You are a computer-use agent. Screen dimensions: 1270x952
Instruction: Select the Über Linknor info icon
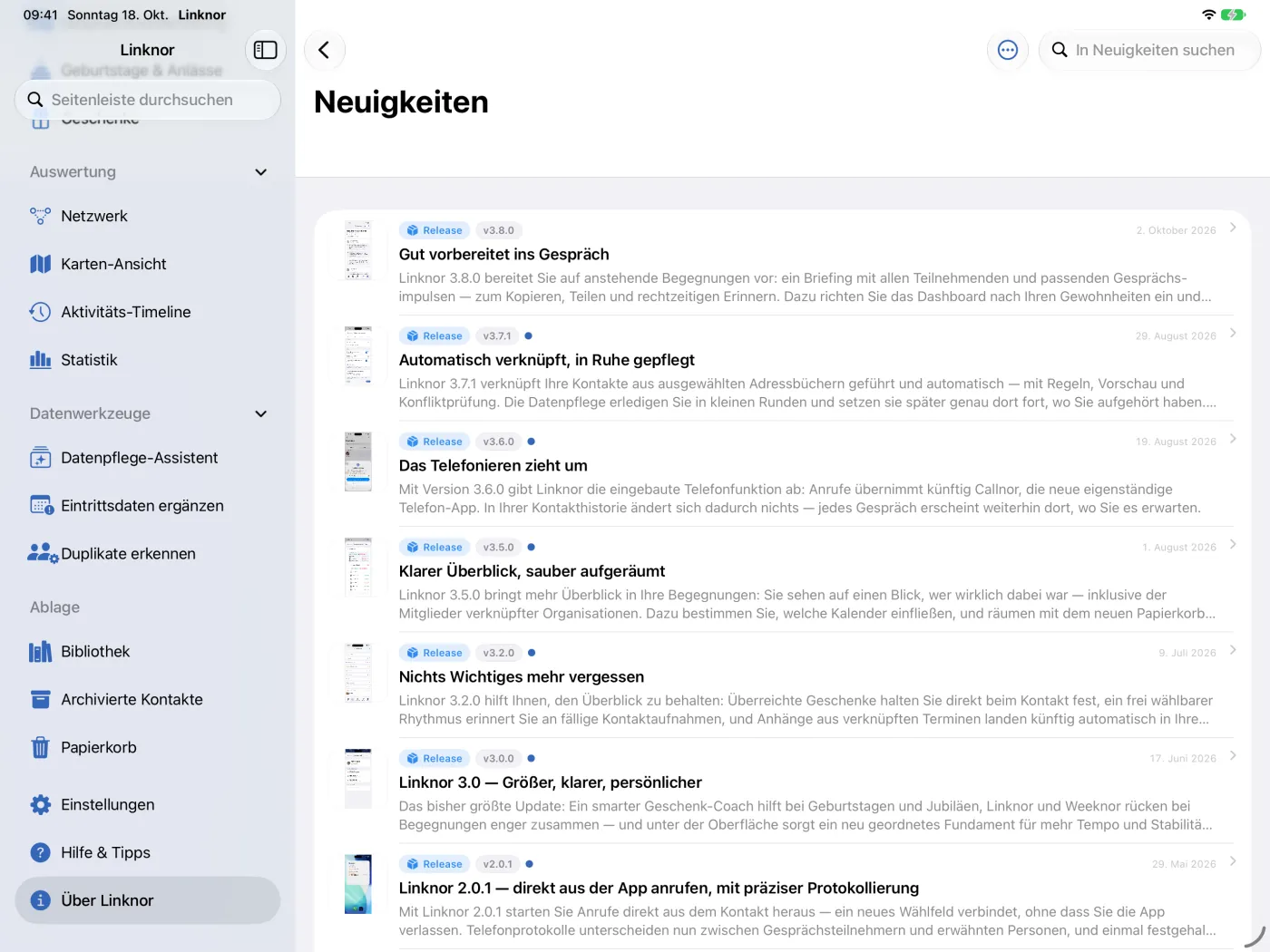(x=40, y=900)
